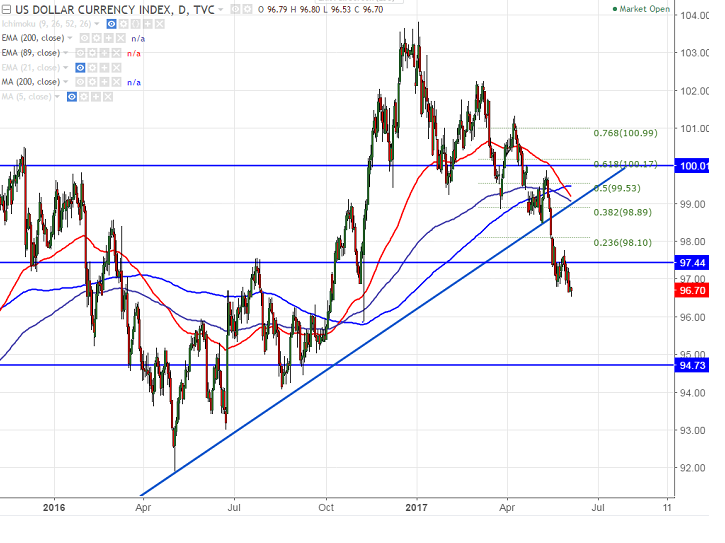The image size is (725, 543).
Task: Click the plus icon on EMA (89, close) row
Action: coord(104,53)
